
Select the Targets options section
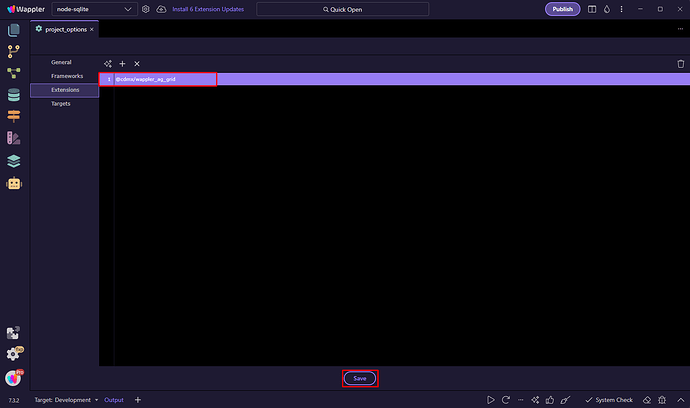(61, 104)
